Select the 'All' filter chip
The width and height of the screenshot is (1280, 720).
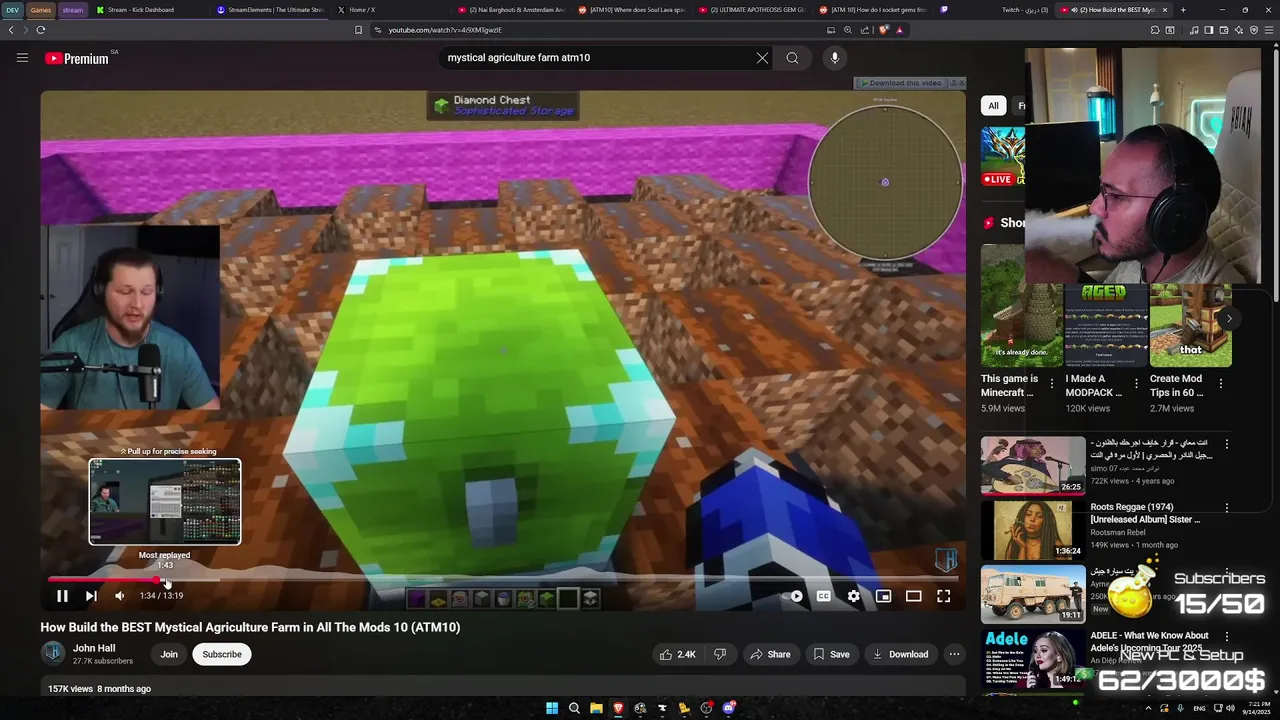(993, 105)
